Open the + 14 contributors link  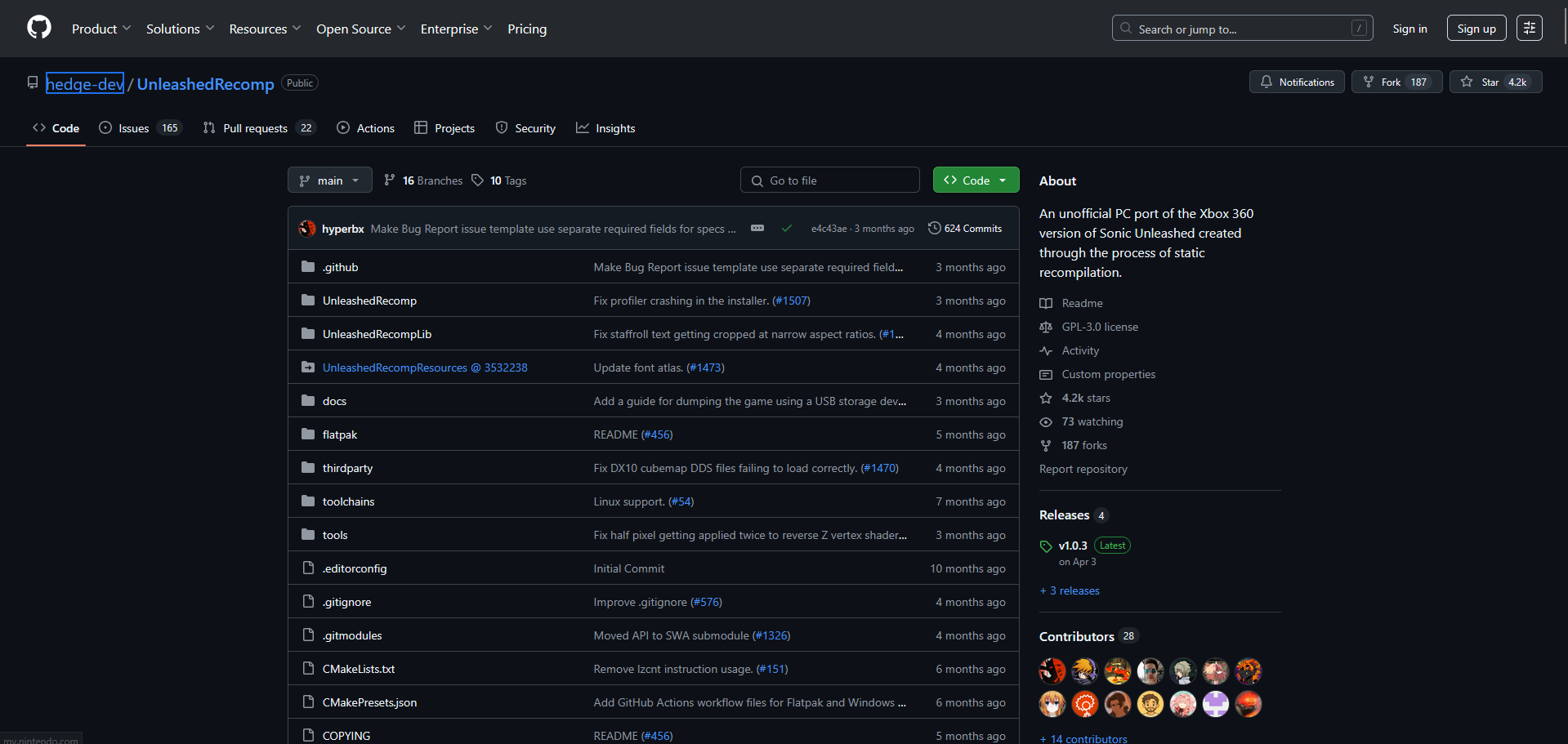click(x=1083, y=738)
